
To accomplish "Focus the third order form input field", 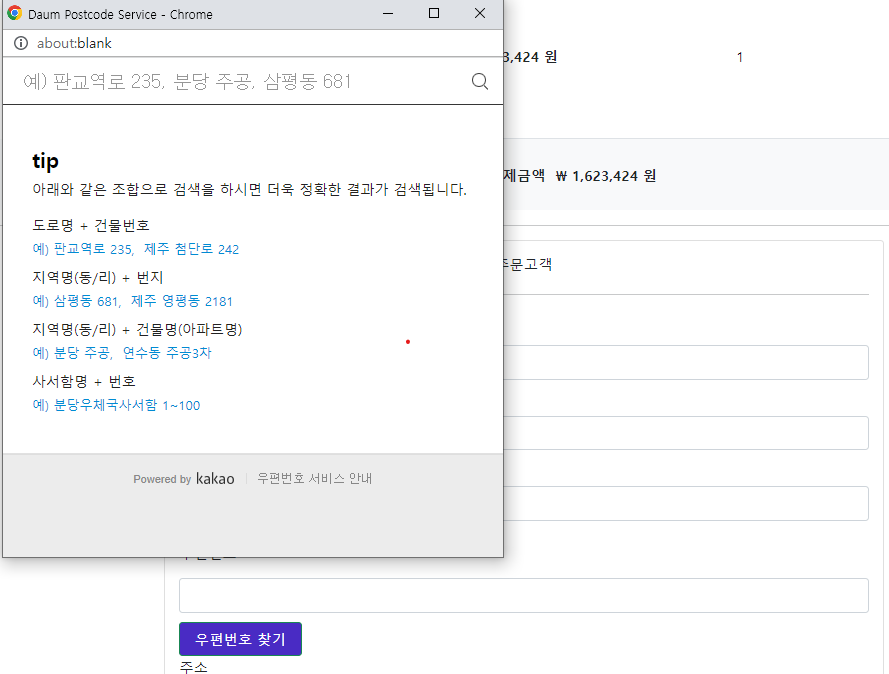I will tap(686, 503).
